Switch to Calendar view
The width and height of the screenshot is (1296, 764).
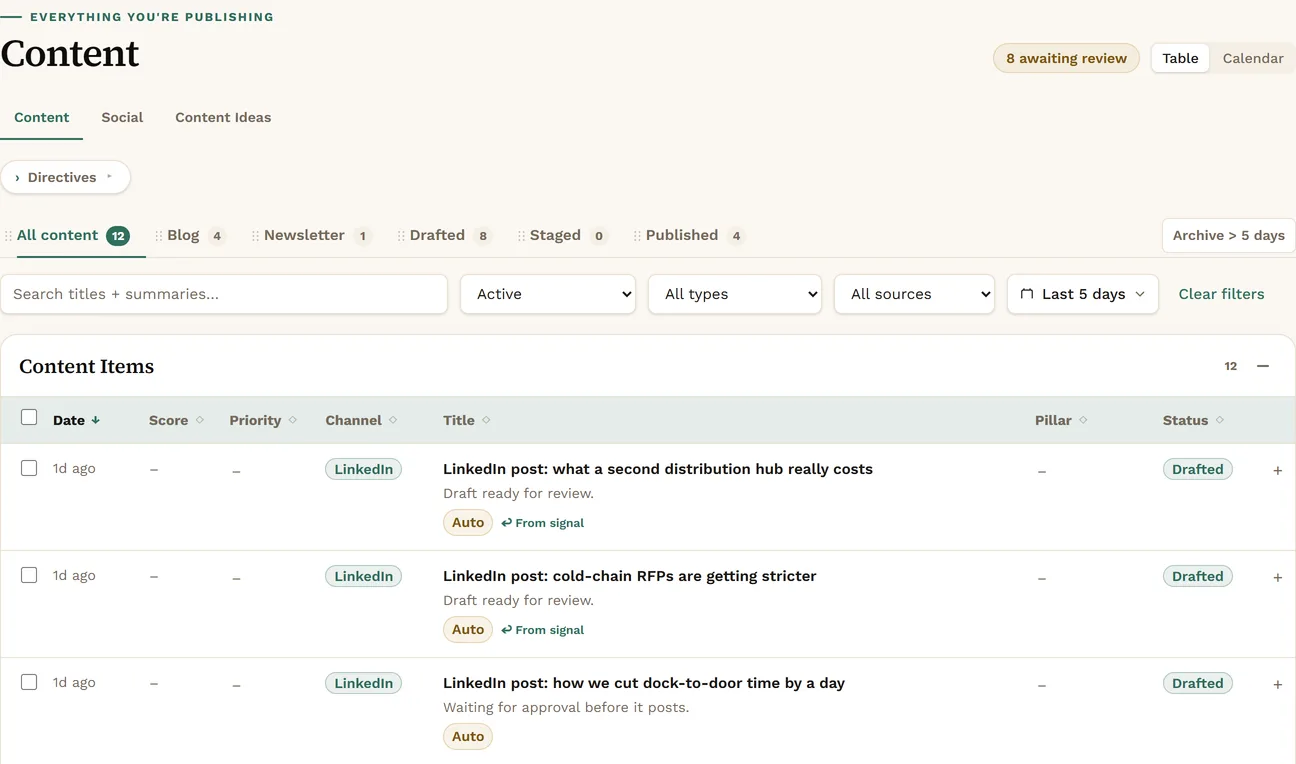pos(1253,58)
